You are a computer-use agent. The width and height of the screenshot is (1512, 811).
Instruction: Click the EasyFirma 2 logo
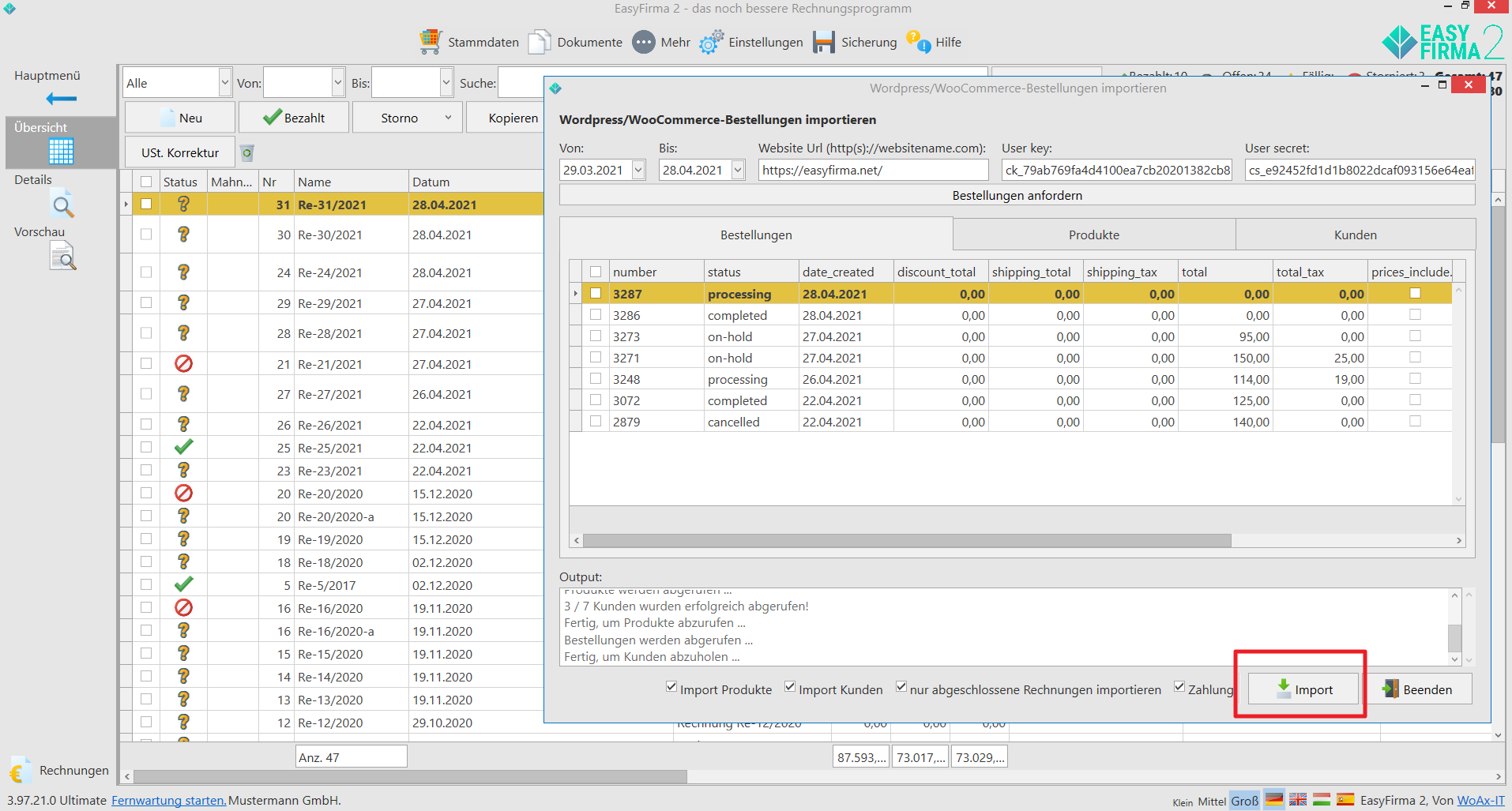pos(1442,43)
